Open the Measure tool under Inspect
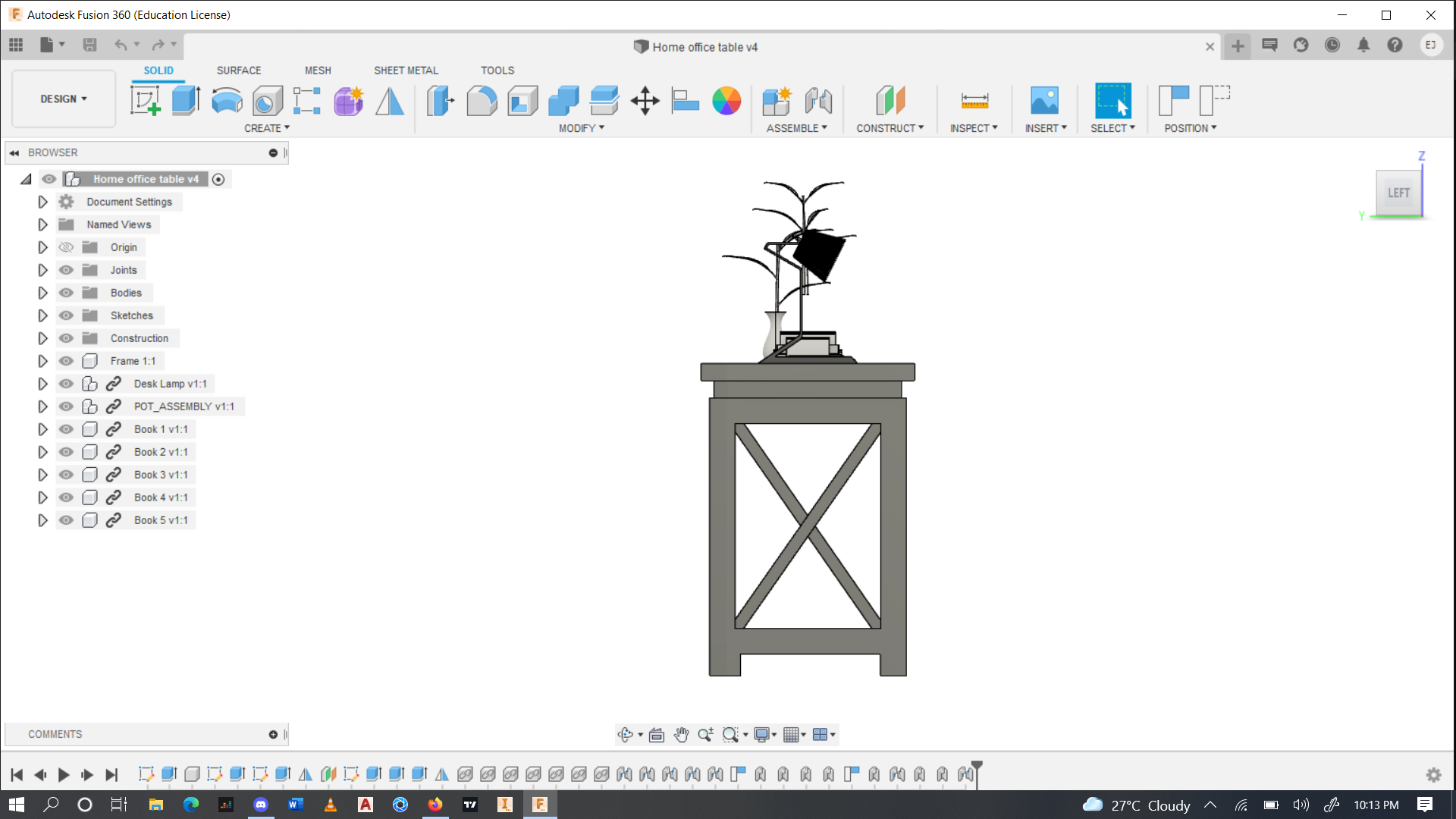 click(974, 100)
